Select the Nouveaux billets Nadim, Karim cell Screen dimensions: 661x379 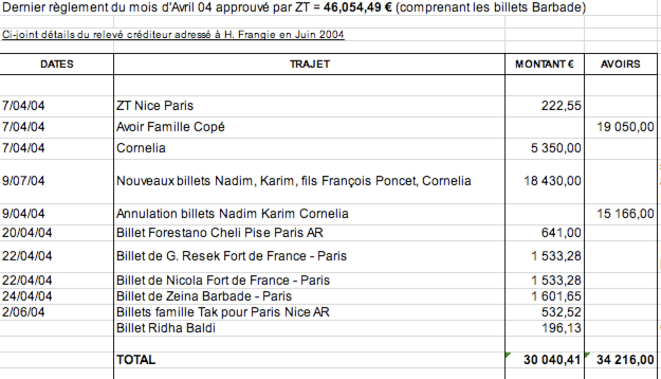309,181
